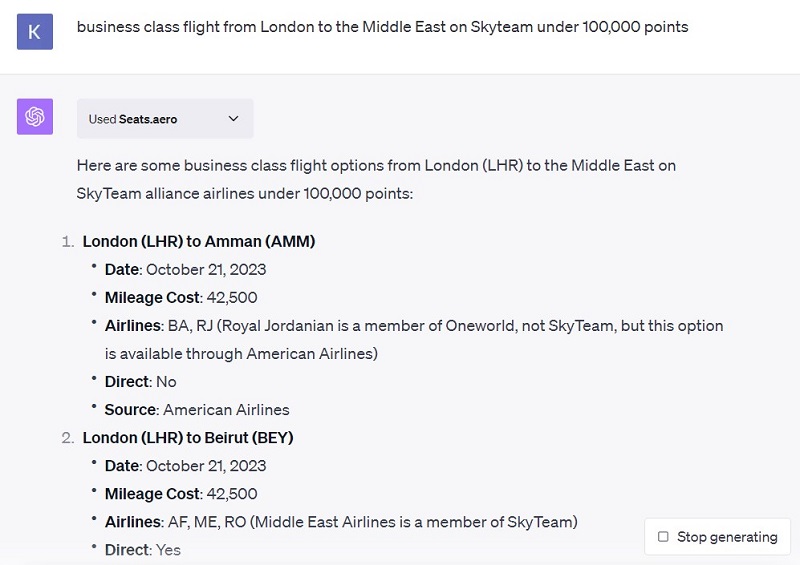Click the chevron arrow beside Seats.aero
This screenshot has width=800, height=565.
[x=233, y=118]
